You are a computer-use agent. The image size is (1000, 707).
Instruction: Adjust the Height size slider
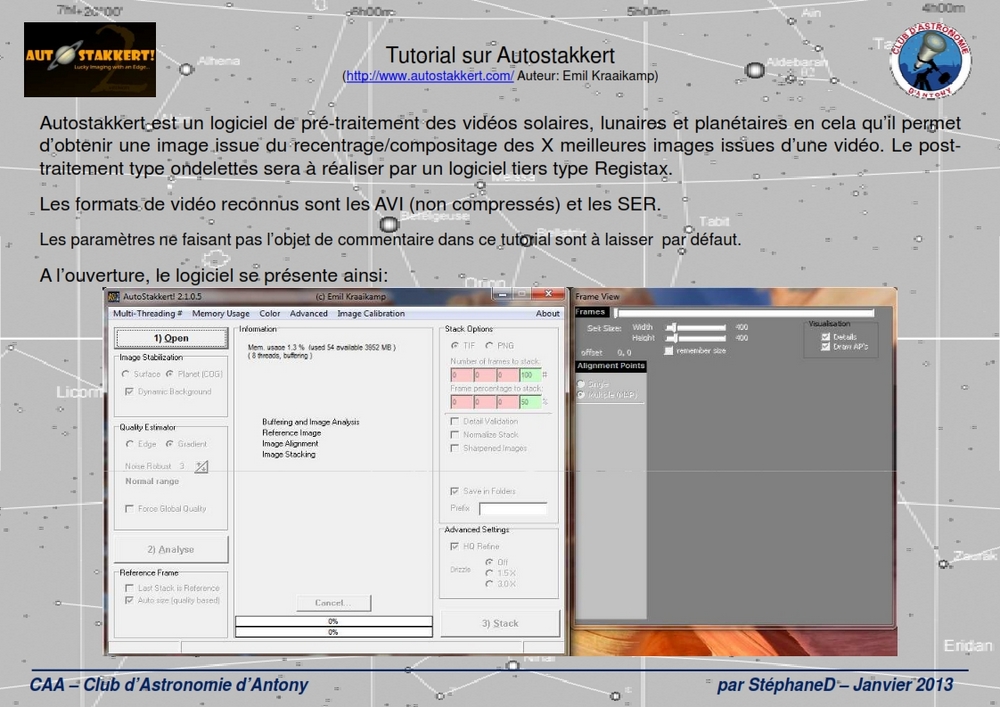pyautogui.click(x=696, y=338)
